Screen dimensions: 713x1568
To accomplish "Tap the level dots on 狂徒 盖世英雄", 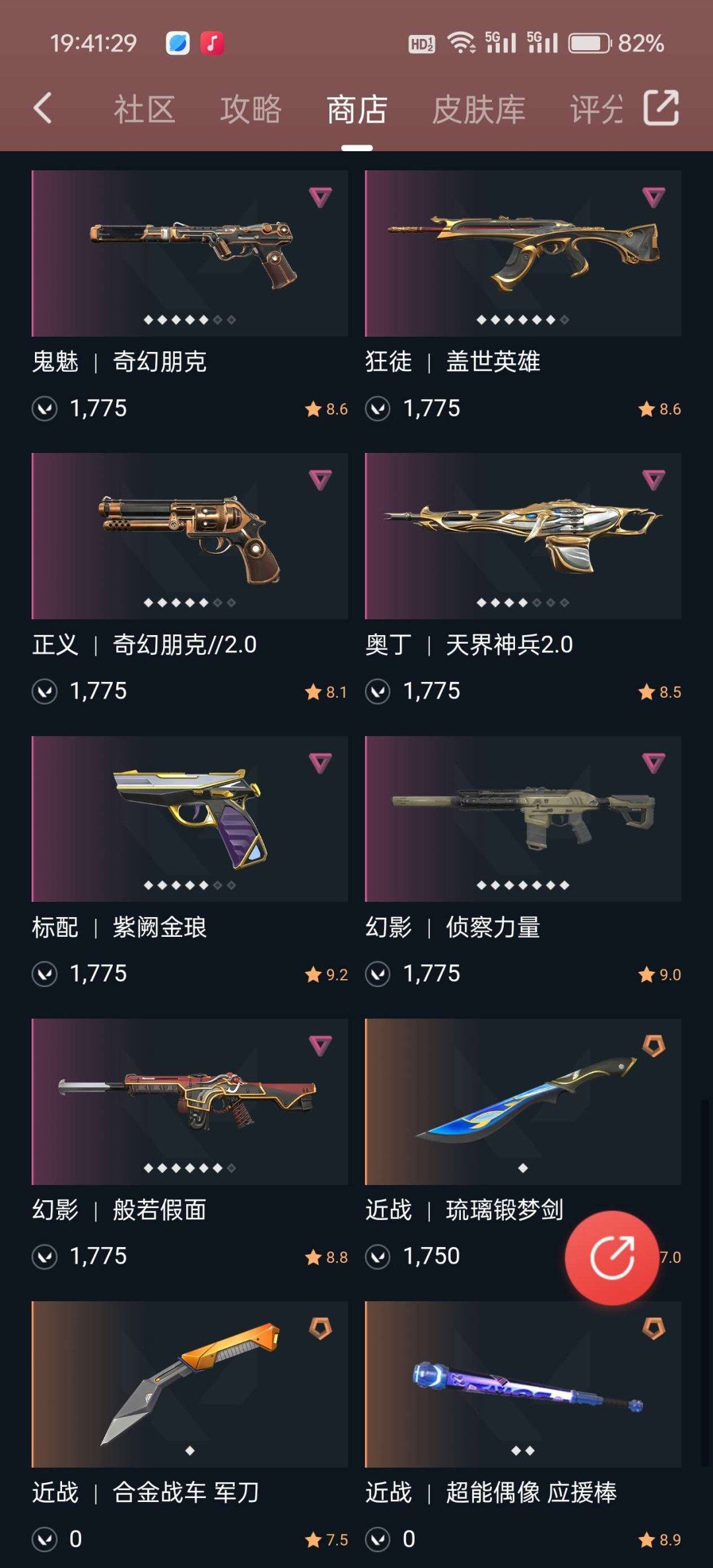I will point(523,320).
